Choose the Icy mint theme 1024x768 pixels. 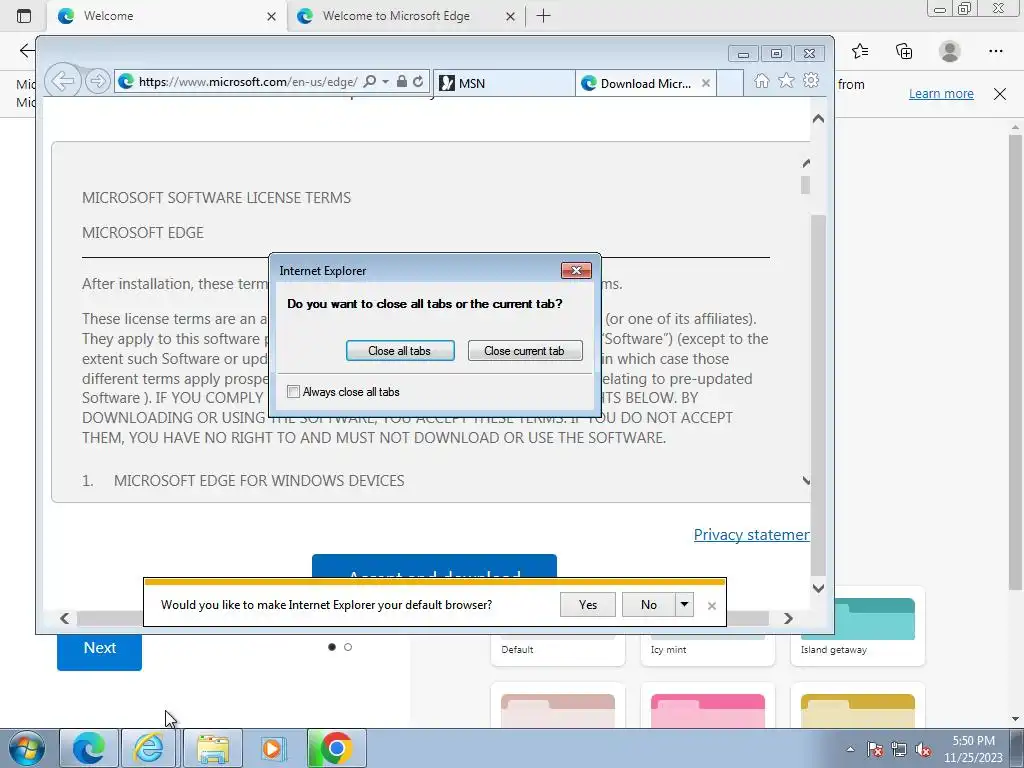[708, 648]
